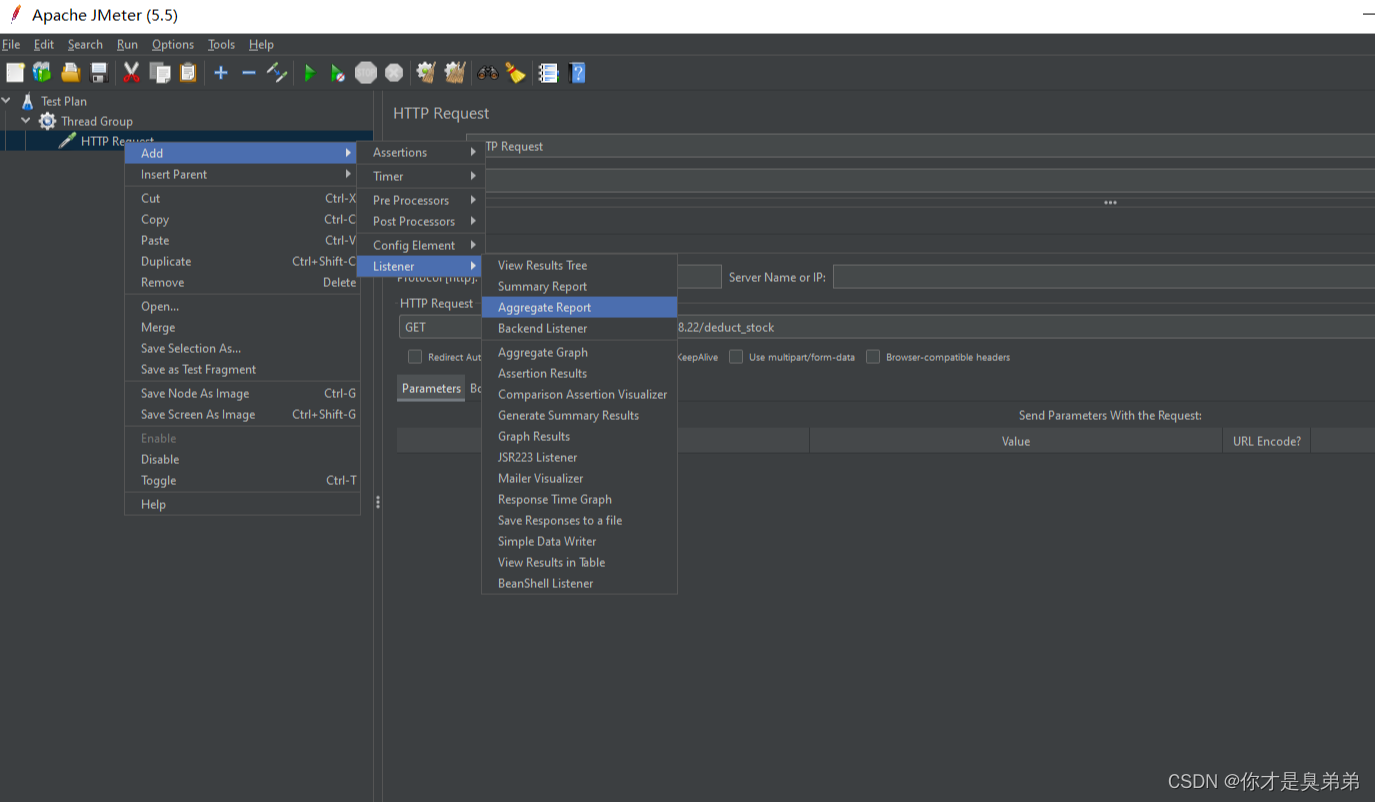Select Remove in context menu
This screenshot has height=802, width=1375.
[x=242, y=282]
